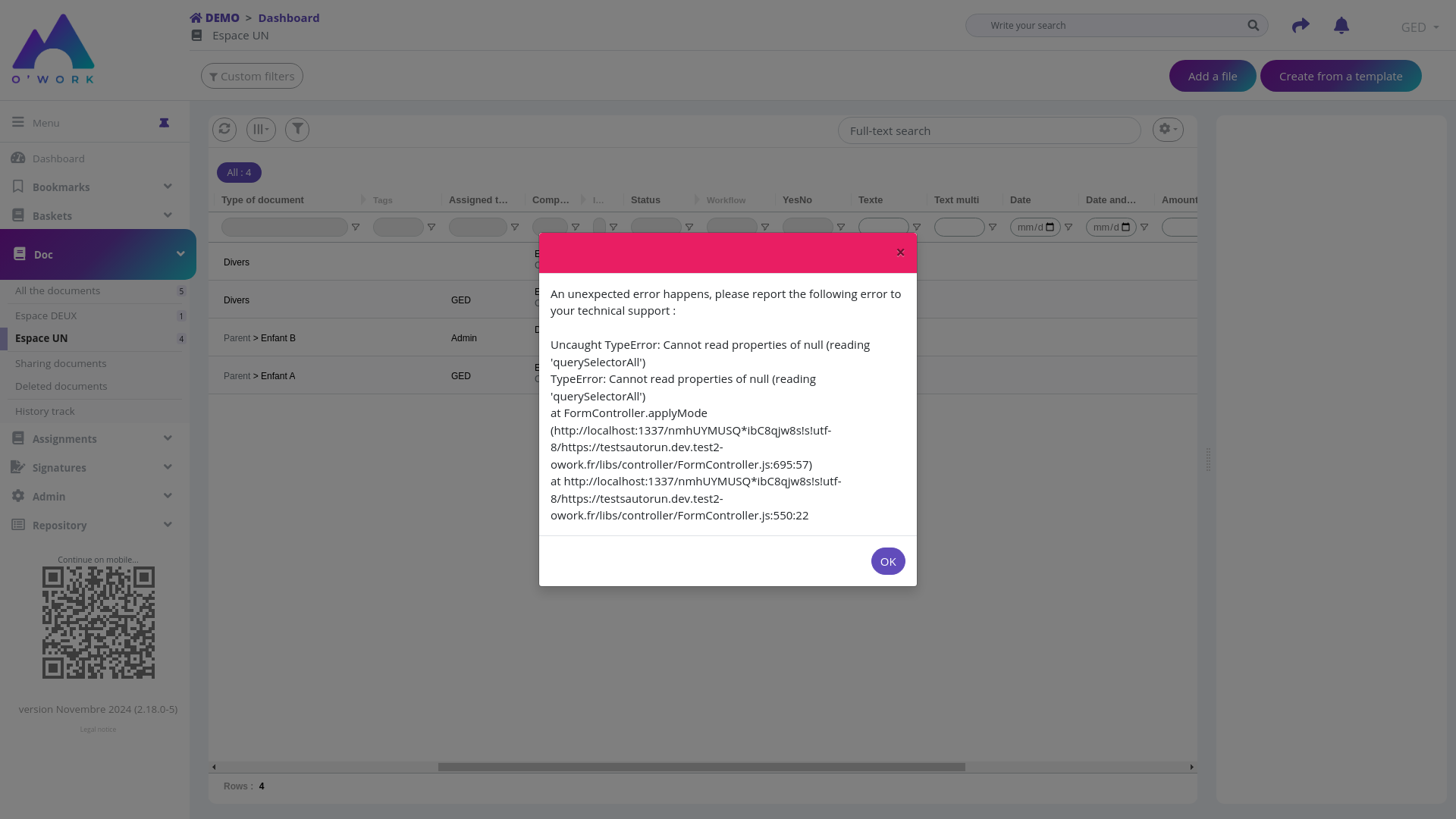Open the GED user dropdown
This screenshot has width=1456, height=819.
(1420, 27)
